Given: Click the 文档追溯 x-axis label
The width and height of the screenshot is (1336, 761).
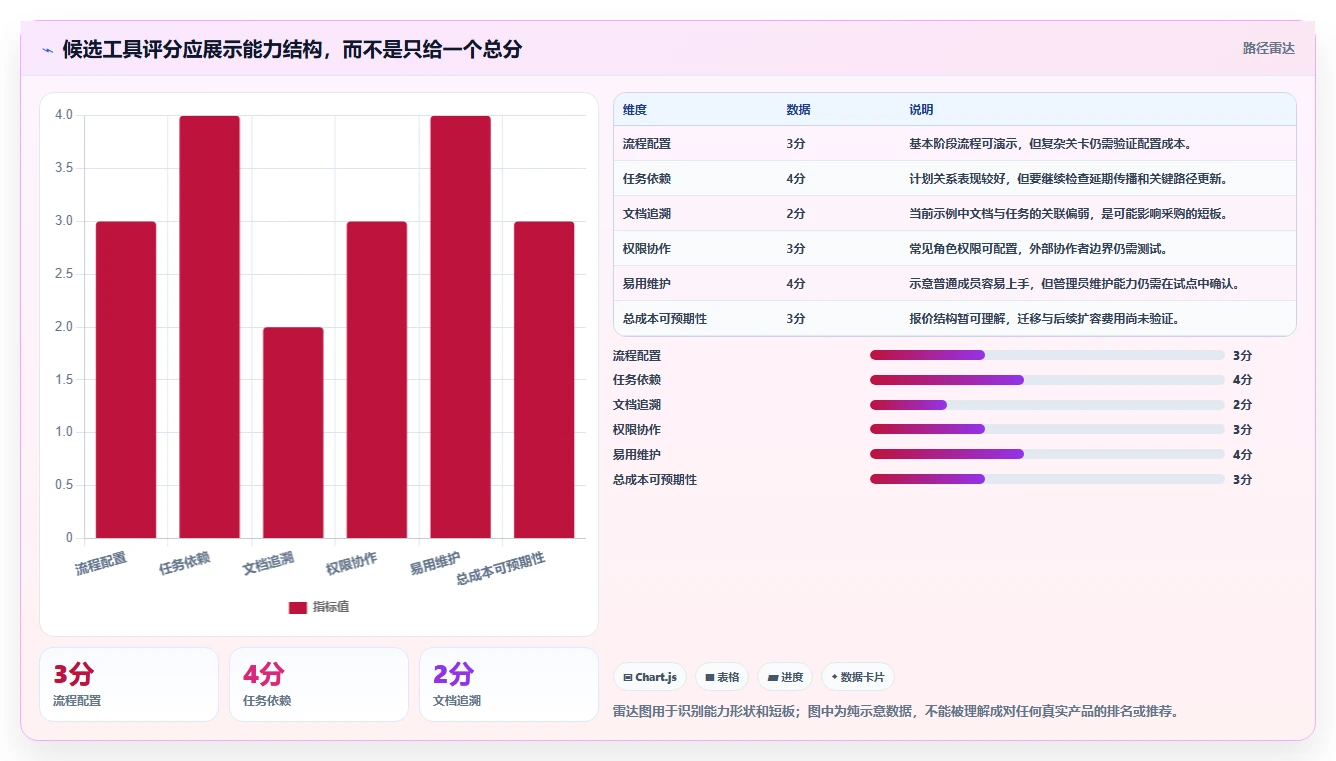Looking at the screenshot, I should coord(268,563).
